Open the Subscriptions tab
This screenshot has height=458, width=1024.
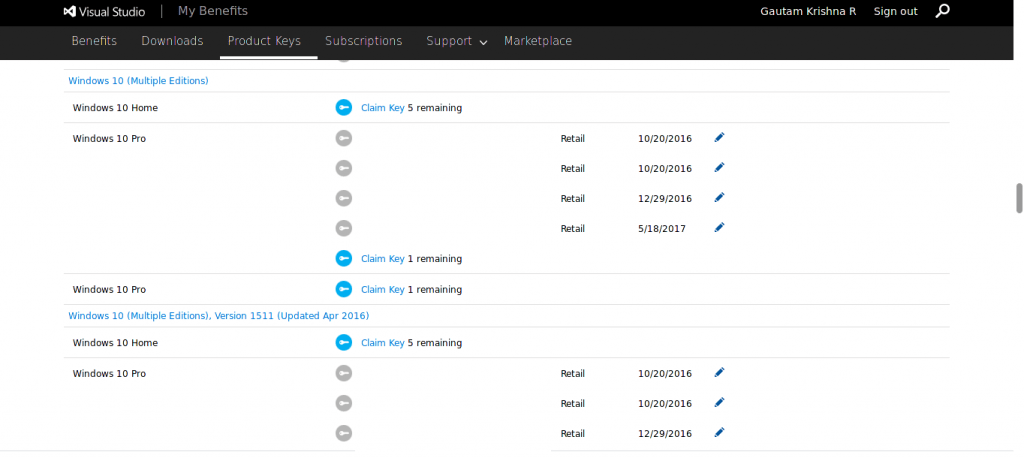[x=363, y=41]
